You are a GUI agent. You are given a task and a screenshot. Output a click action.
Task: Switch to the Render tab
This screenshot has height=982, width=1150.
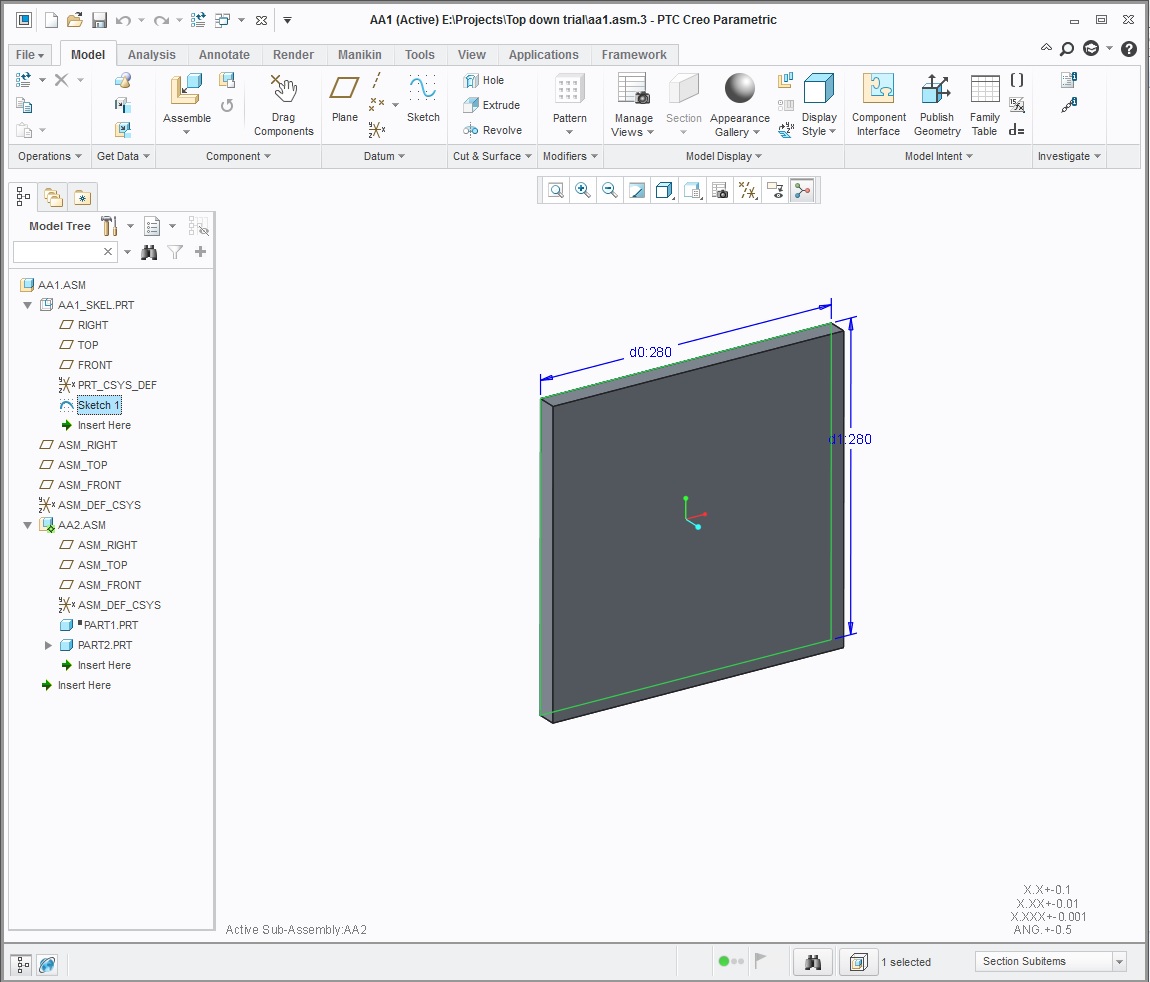pos(293,55)
